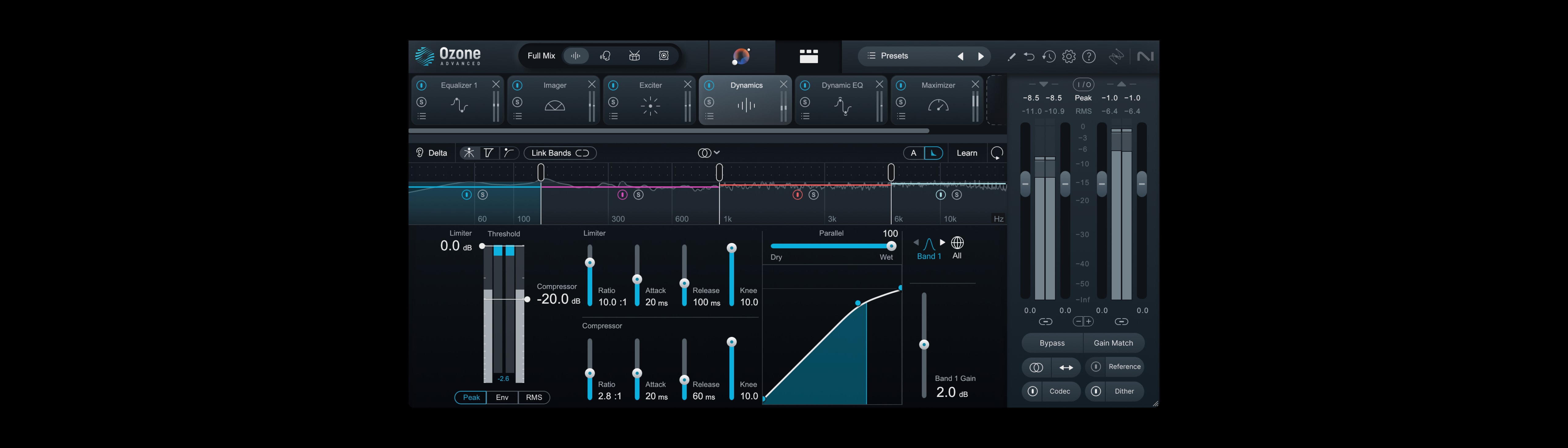Click the Limiter Ratio slider handle
Viewport: 1568px width, 448px height.
[x=589, y=262]
